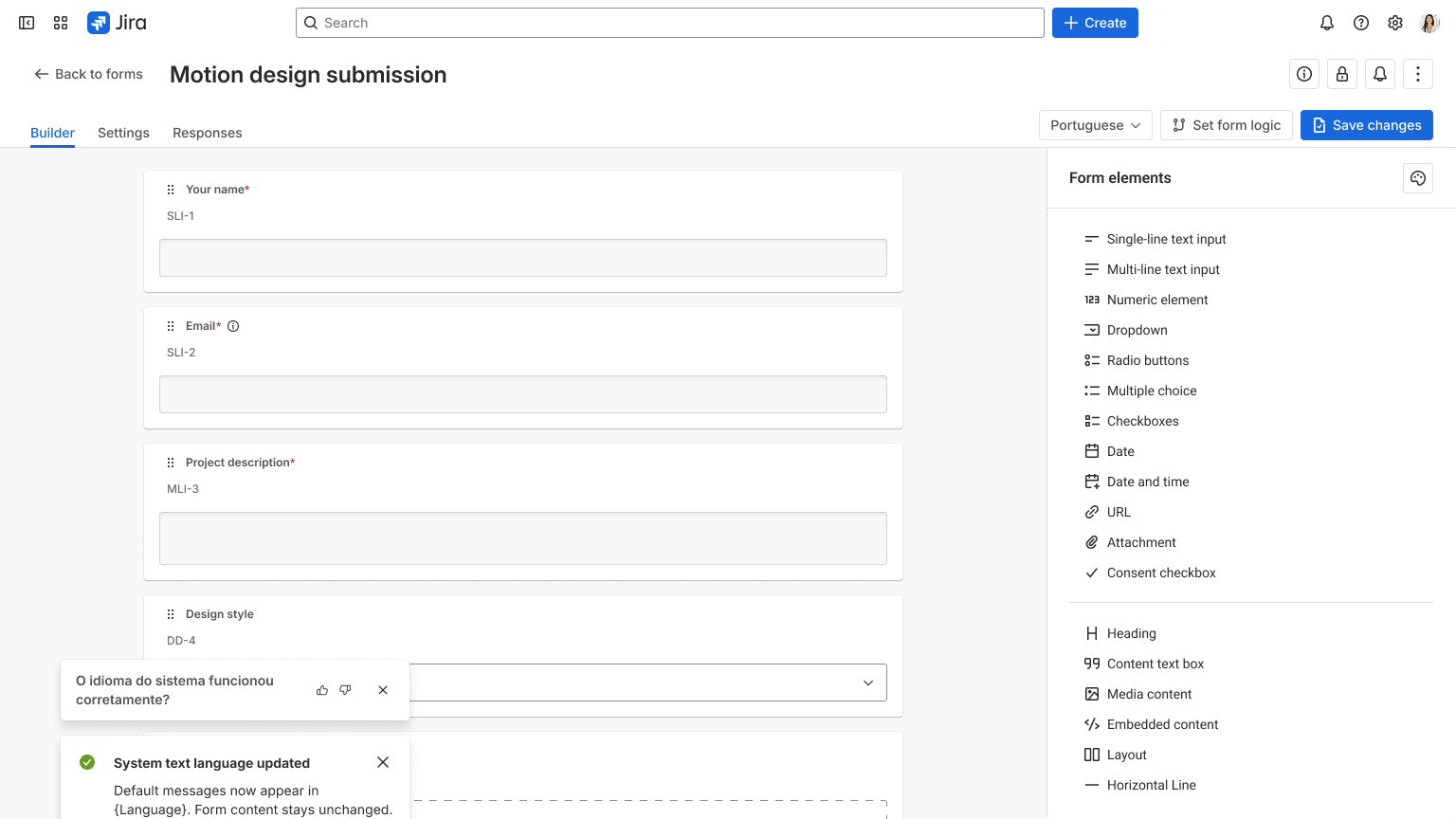Select the SLI-1 field key

click(x=180, y=216)
